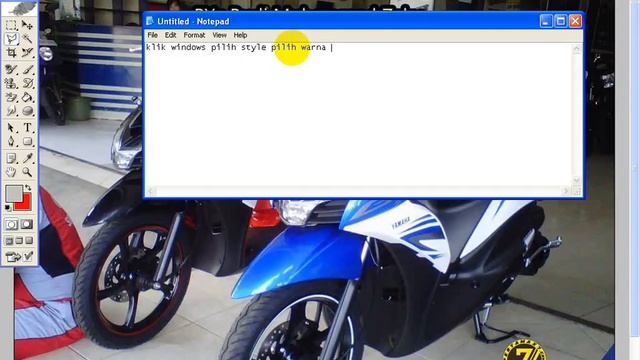
Task: Select the Eyedropper tool
Action: pos(27,158)
